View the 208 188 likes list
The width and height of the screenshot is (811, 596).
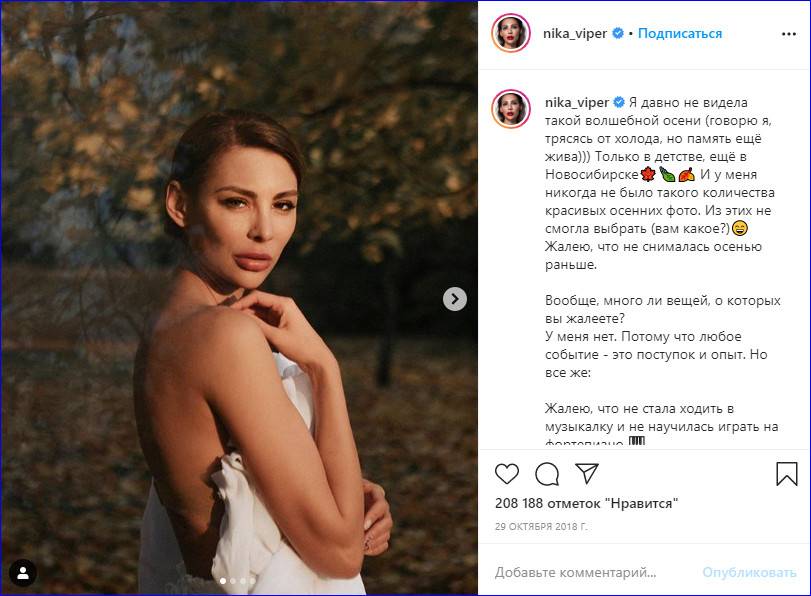click(x=586, y=503)
